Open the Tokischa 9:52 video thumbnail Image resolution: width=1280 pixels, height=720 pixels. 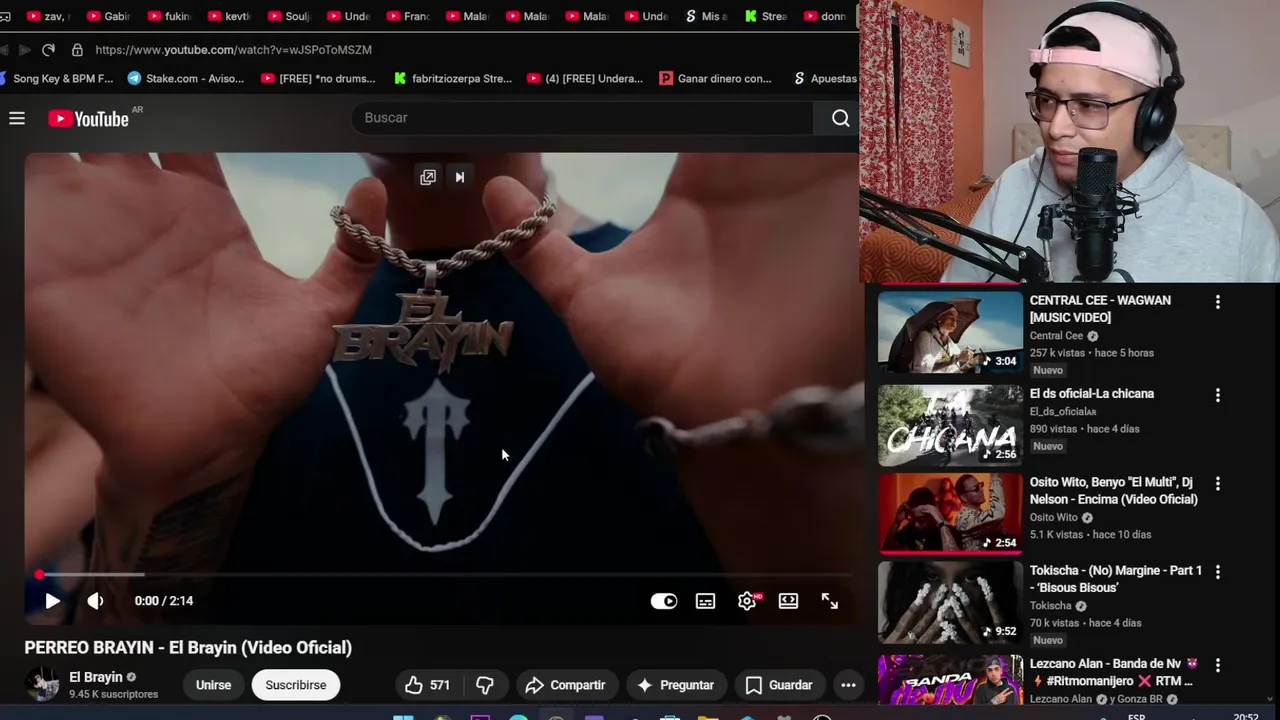click(950, 602)
